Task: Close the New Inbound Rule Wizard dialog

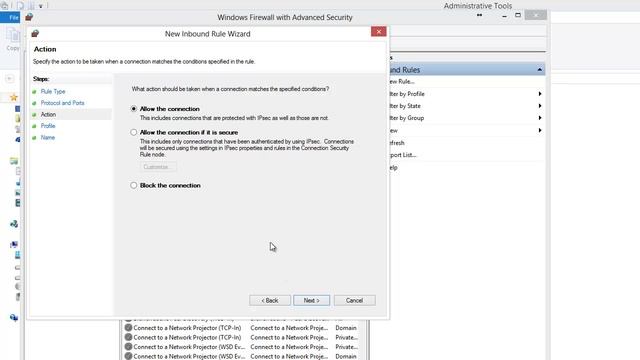Action: pyautogui.click(x=378, y=31)
